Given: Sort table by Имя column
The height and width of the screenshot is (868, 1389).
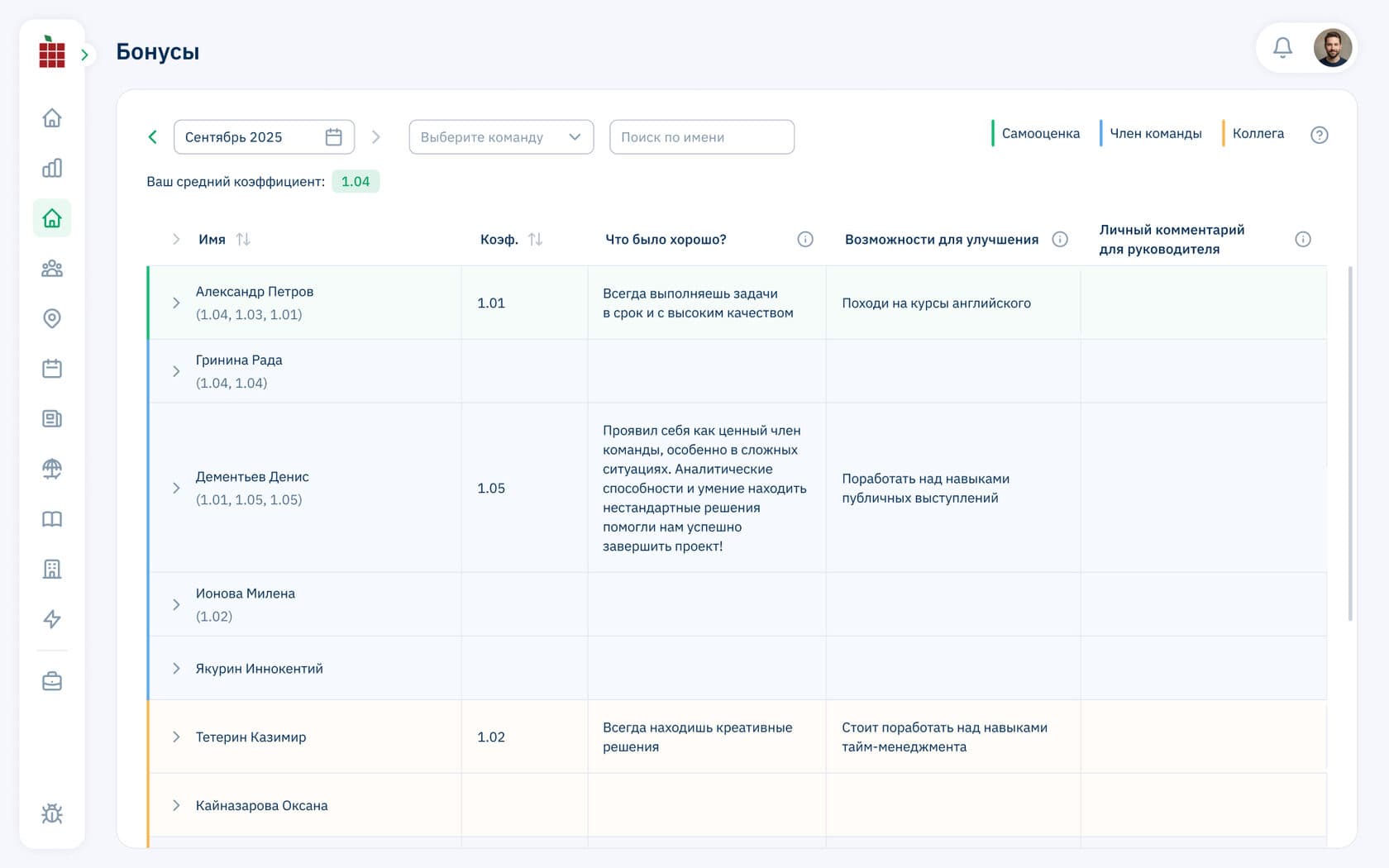Looking at the screenshot, I should tap(243, 239).
